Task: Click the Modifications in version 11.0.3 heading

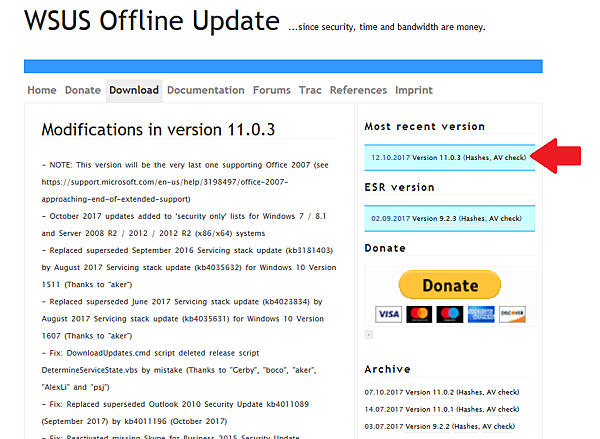Action: coord(158,130)
